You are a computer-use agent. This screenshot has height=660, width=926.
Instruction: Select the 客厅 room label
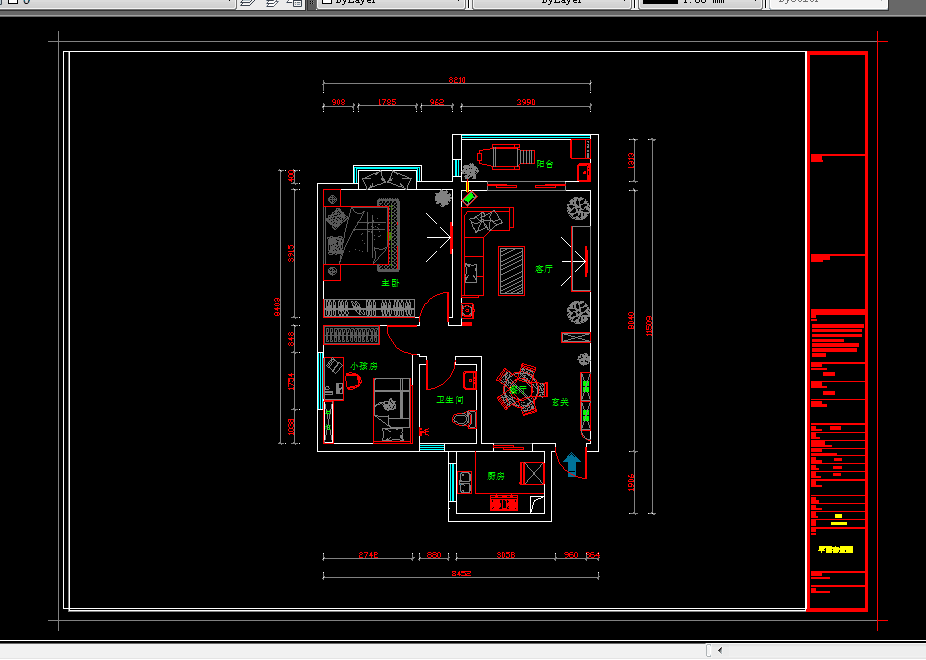pos(544,269)
